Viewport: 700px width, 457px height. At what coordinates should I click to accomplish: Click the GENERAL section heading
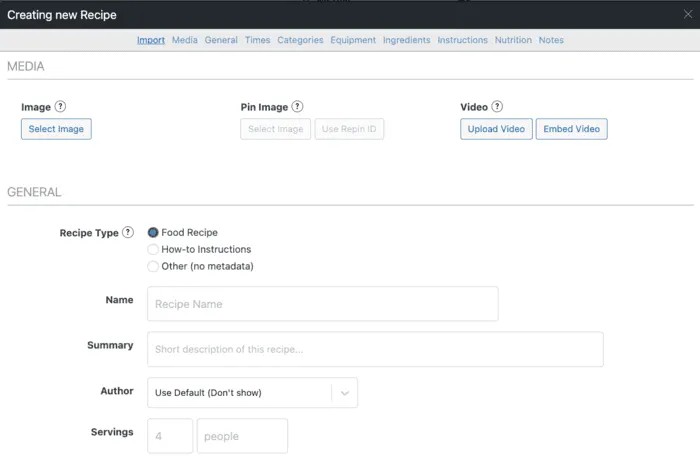tap(34, 192)
